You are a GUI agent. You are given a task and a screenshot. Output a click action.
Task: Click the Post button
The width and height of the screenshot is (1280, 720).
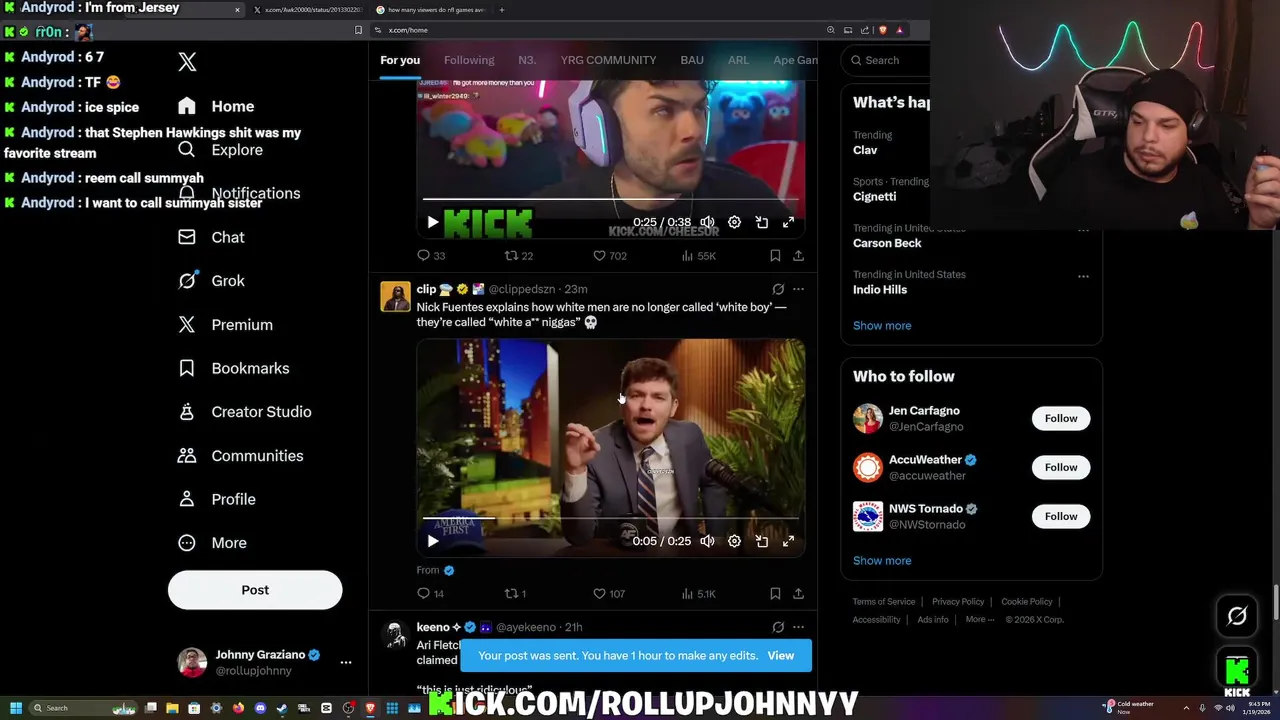(x=255, y=590)
